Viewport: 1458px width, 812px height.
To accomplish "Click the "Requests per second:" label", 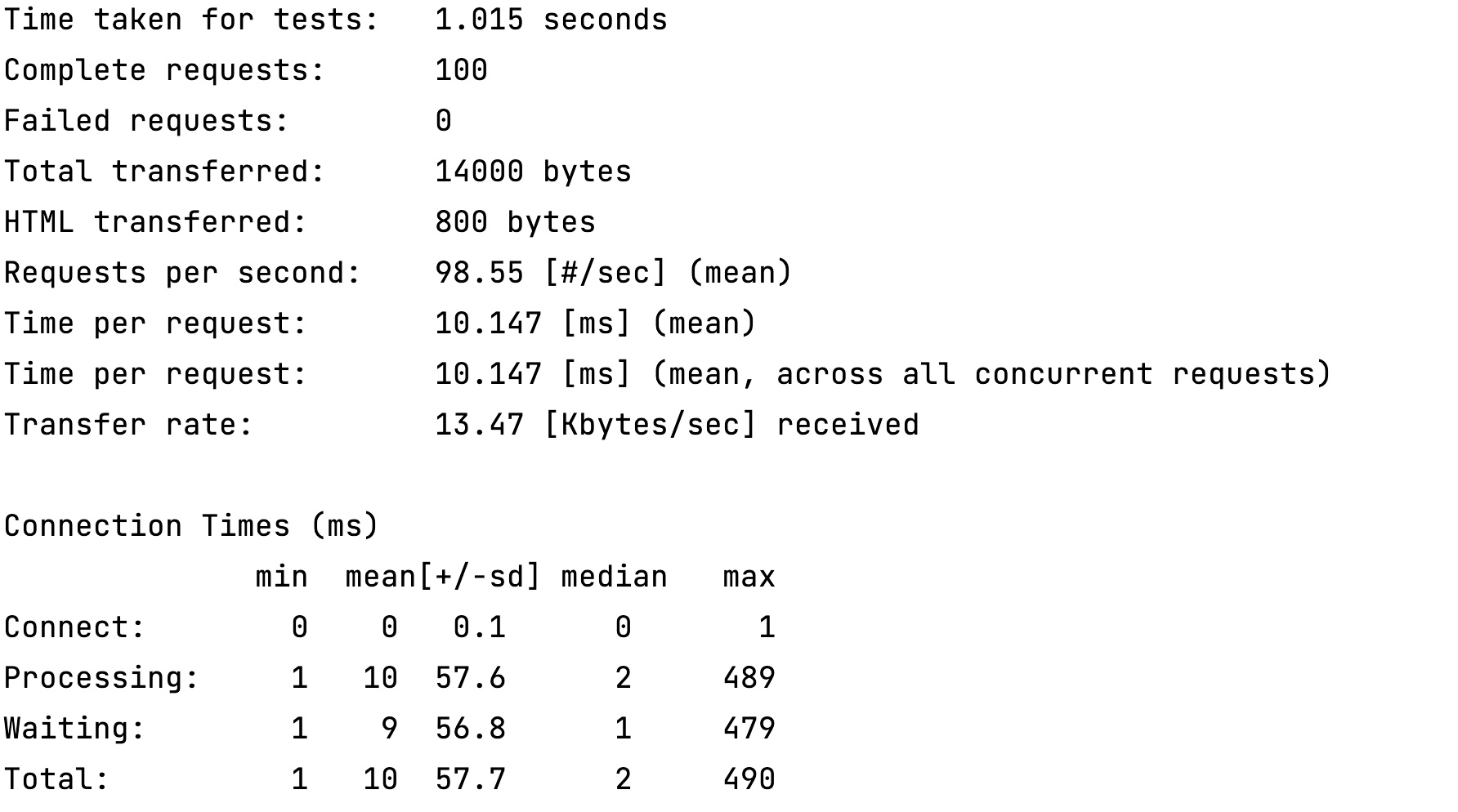I will tap(182, 273).
